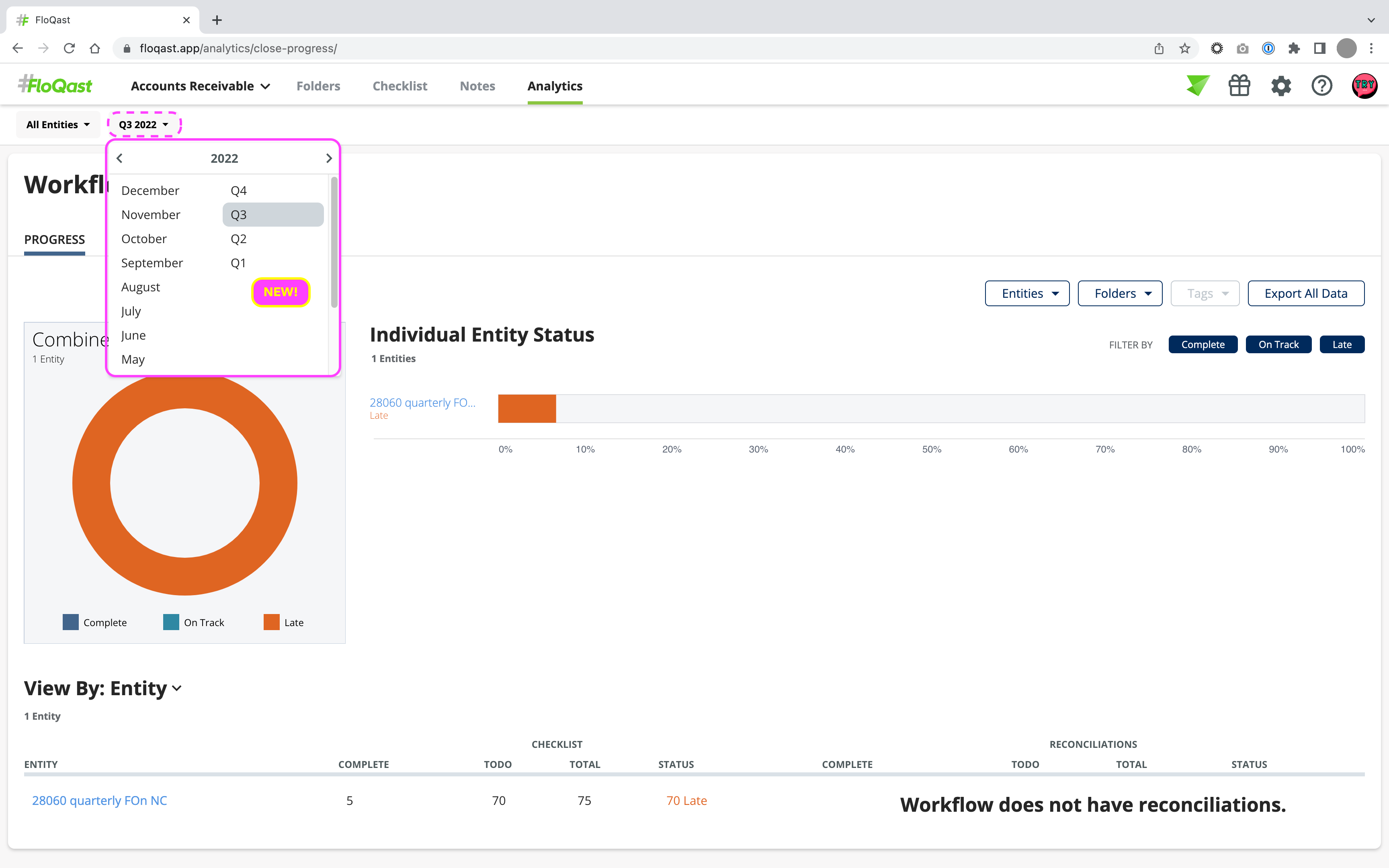Image resolution: width=1389 pixels, height=868 pixels.
Task: Choose Q3 in the period picker
Action: [x=272, y=214]
